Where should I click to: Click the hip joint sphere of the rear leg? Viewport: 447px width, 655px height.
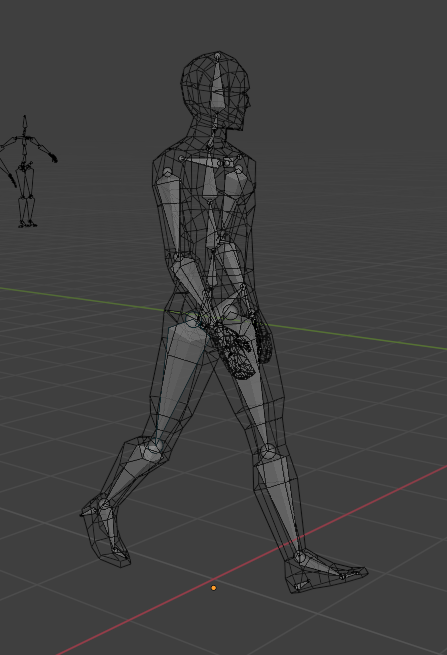click(191, 321)
